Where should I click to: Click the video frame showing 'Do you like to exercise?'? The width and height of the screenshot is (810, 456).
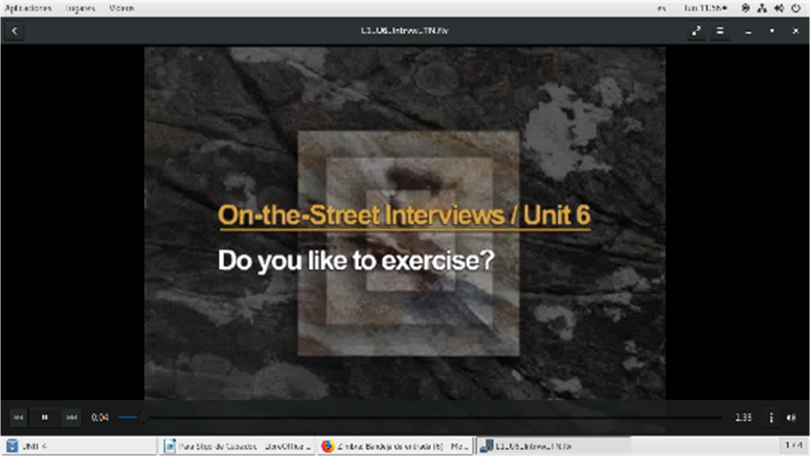405,223
